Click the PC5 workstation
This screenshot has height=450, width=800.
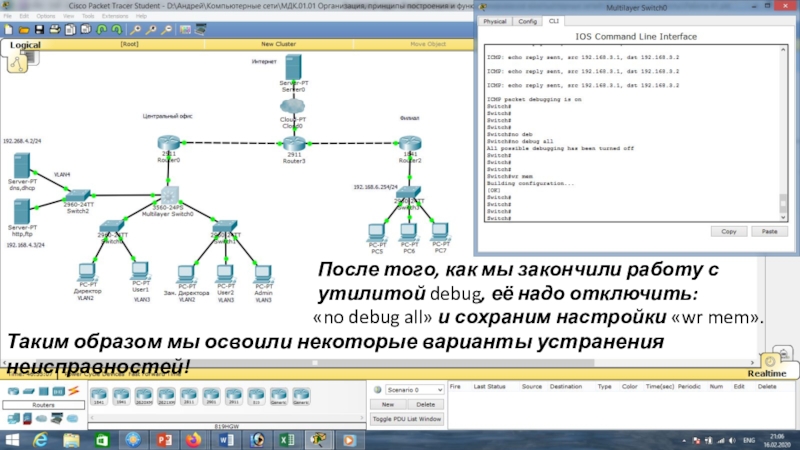coord(377,233)
